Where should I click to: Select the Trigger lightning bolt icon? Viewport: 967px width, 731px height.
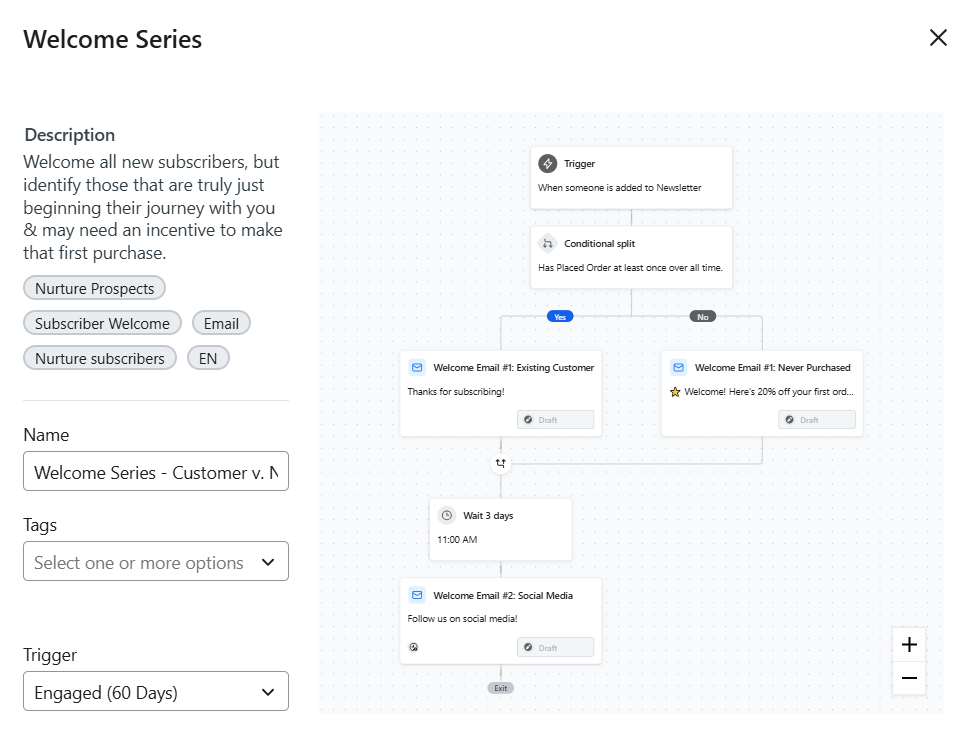pyautogui.click(x=546, y=162)
